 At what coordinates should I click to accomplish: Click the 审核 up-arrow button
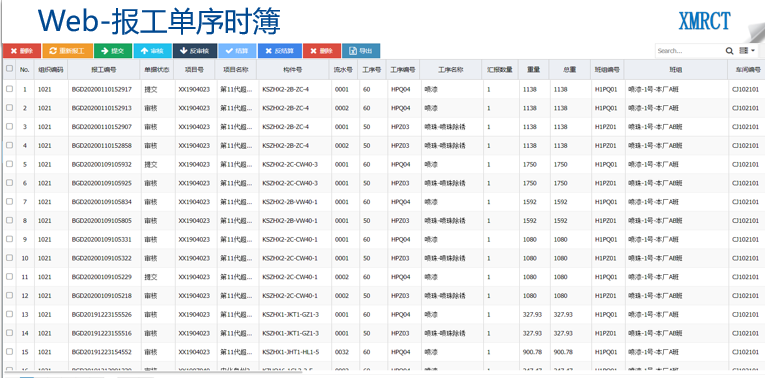coord(153,51)
